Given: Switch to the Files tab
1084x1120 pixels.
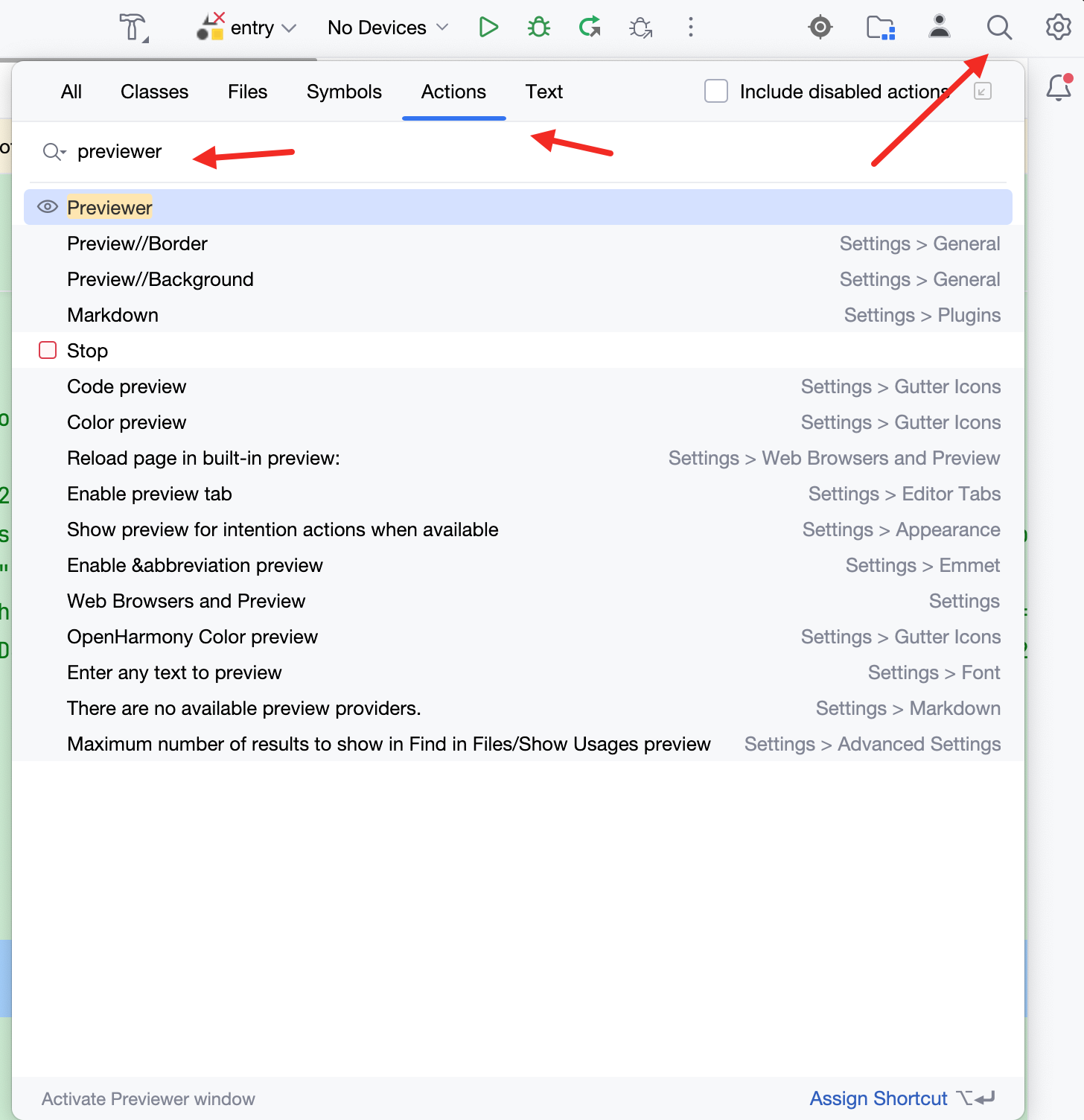Looking at the screenshot, I should pos(248,92).
